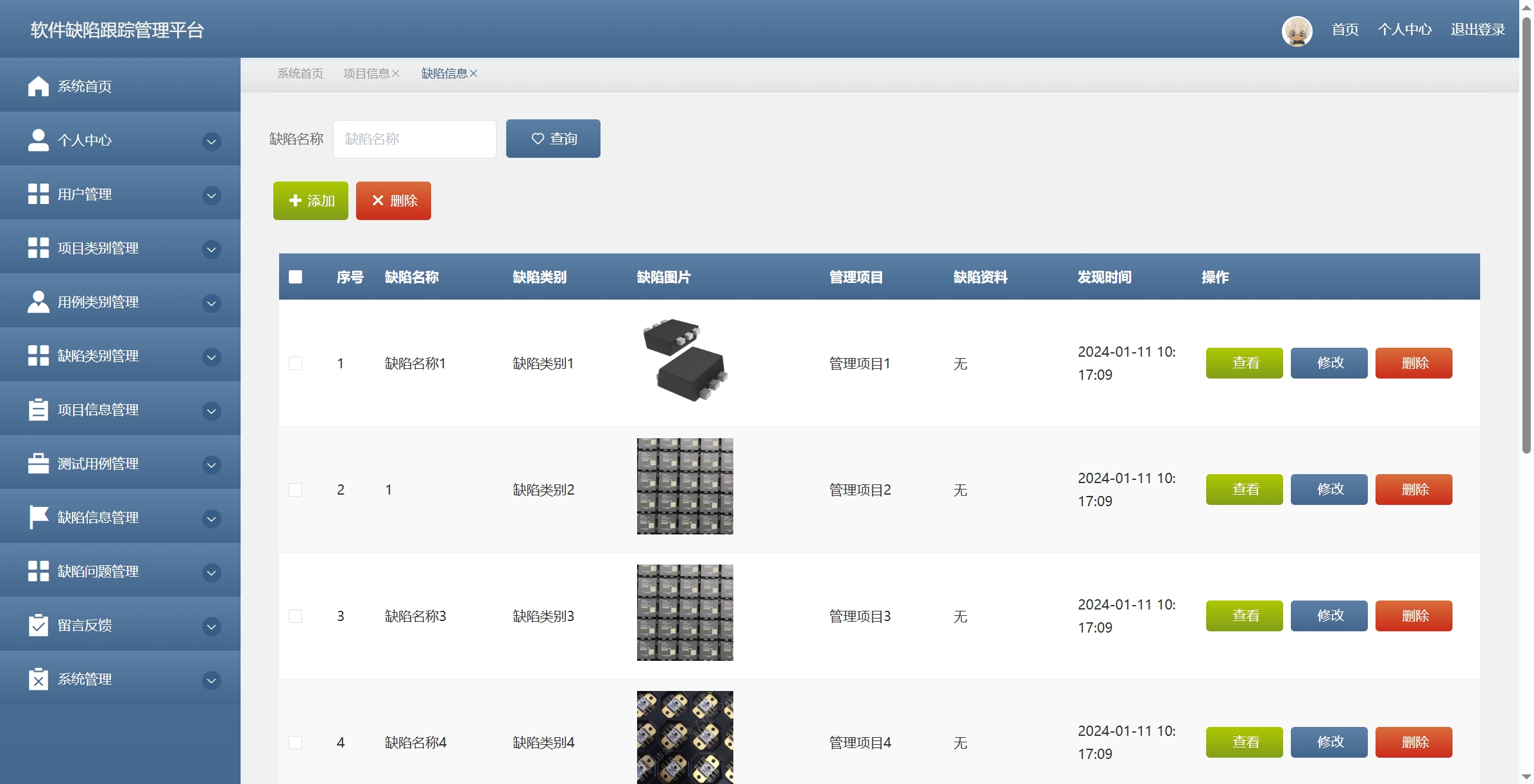Click 修改 for 管理项目2 row
The image size is (1534, 784).
pos(1329,490)
